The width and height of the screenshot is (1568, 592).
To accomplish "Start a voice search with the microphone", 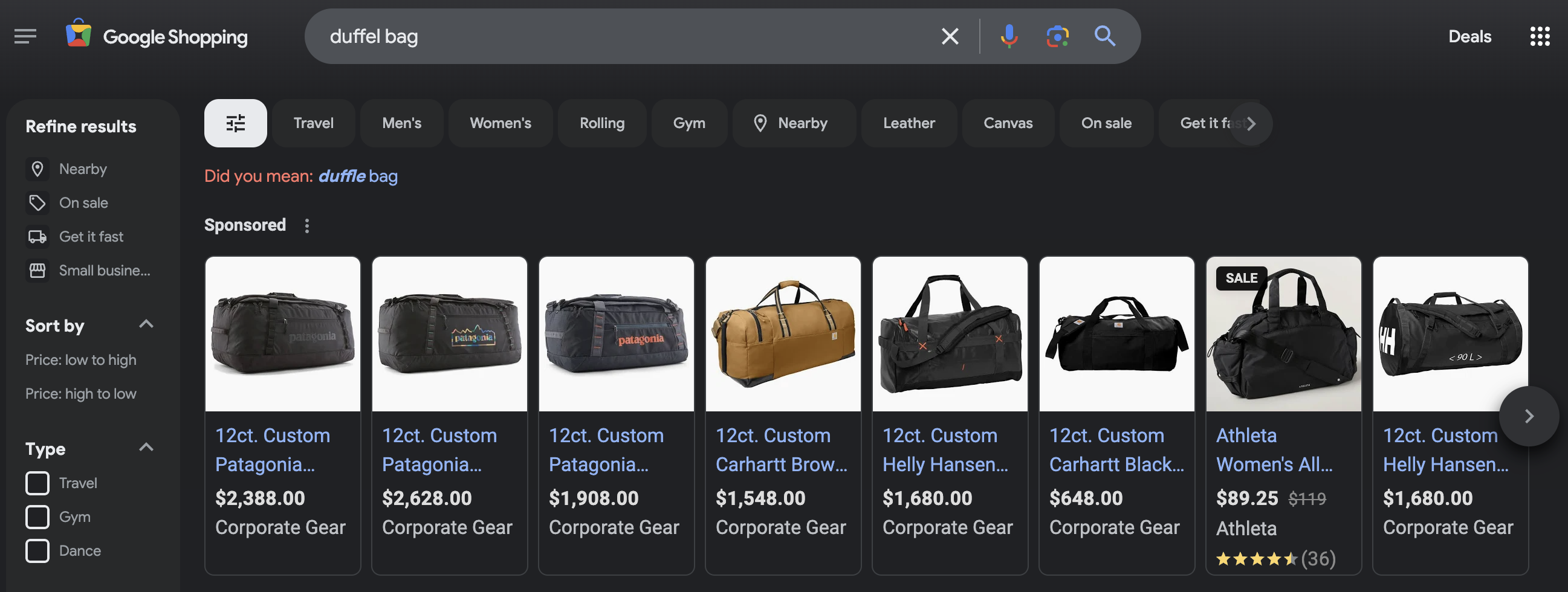I will pos(1009,36).
